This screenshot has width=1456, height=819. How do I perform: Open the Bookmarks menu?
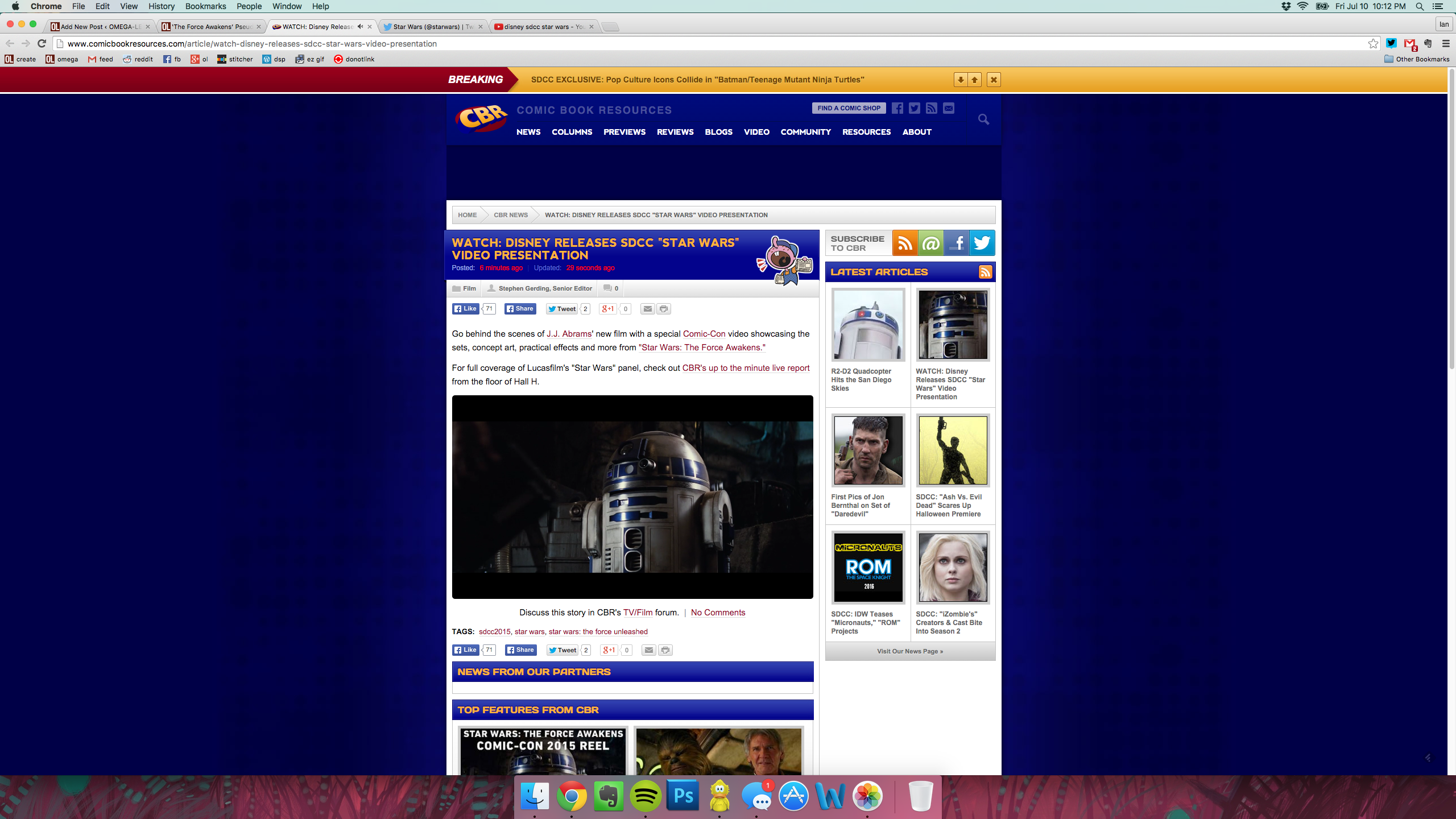[205, 6]
